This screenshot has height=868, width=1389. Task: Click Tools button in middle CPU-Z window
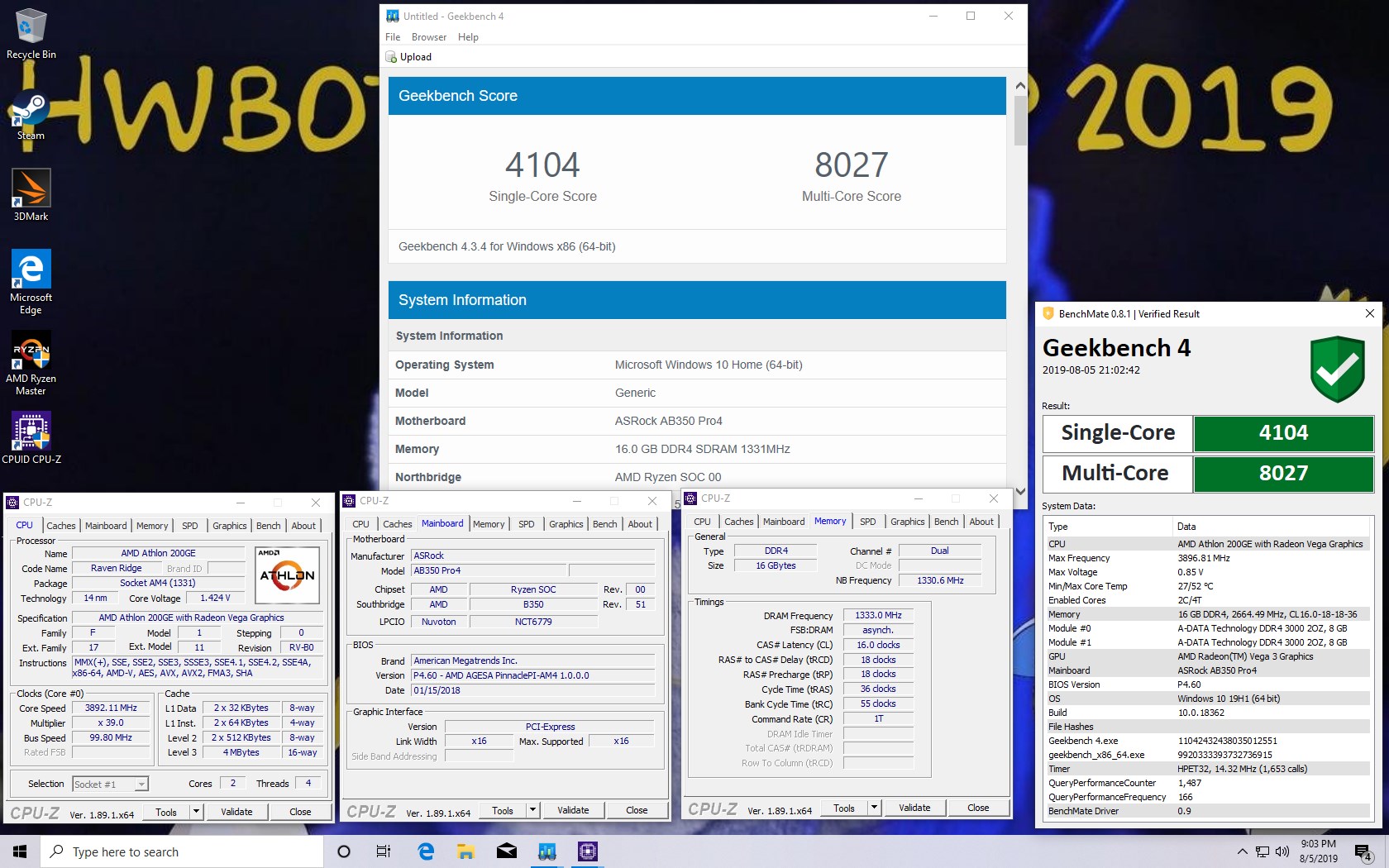503,810
